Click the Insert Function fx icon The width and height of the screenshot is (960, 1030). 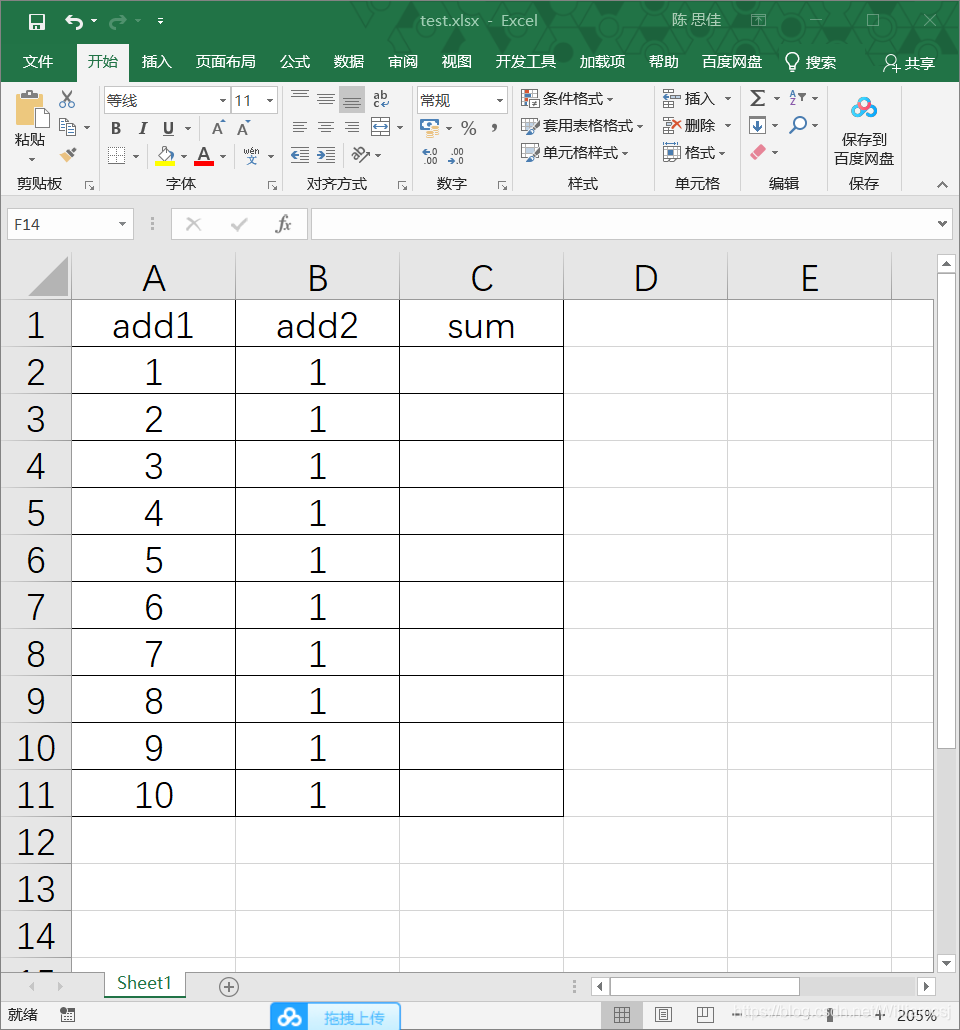click(x=283, y=224)
